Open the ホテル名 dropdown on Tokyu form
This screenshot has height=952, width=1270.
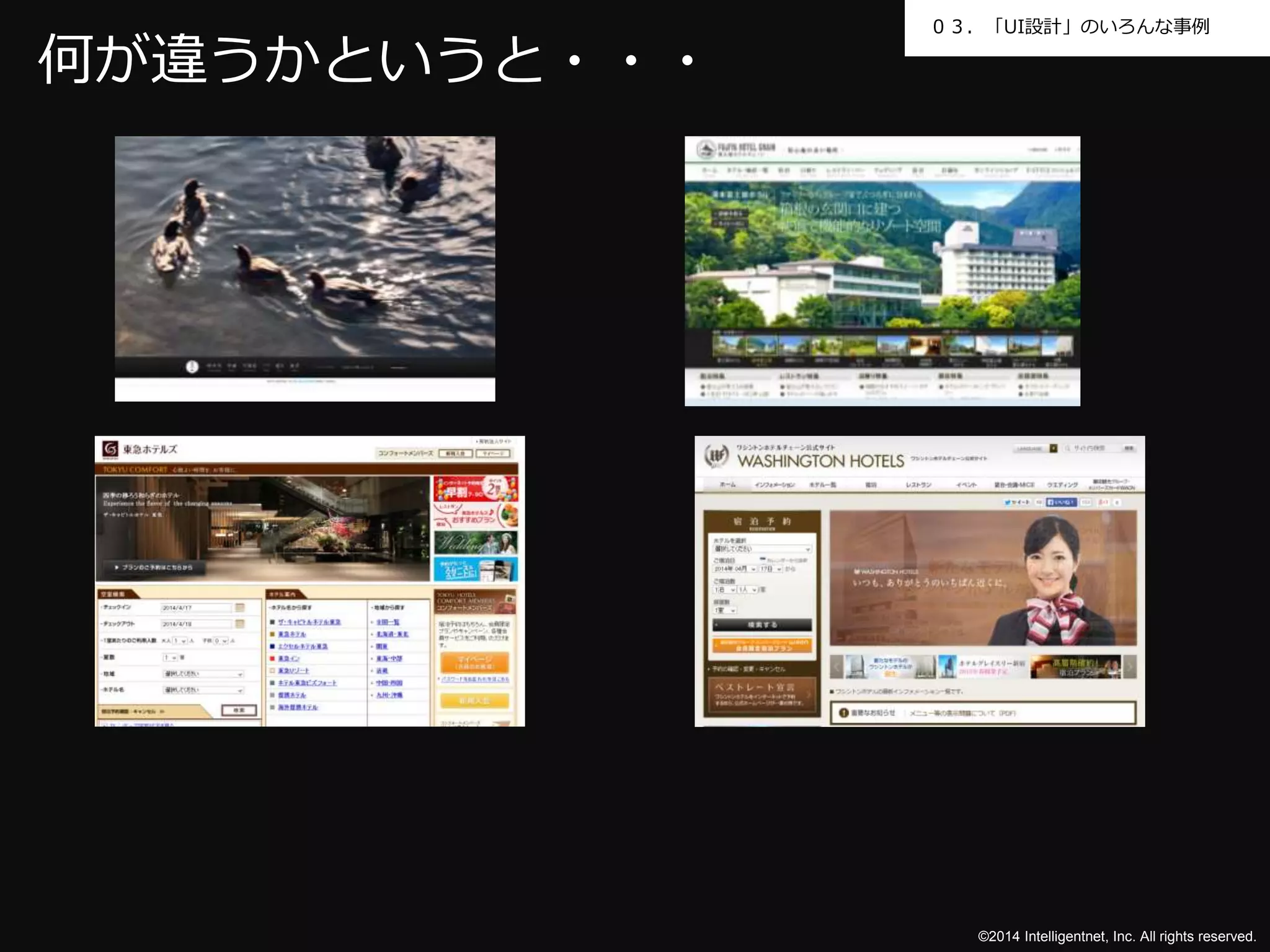click(x=203, y=690)
